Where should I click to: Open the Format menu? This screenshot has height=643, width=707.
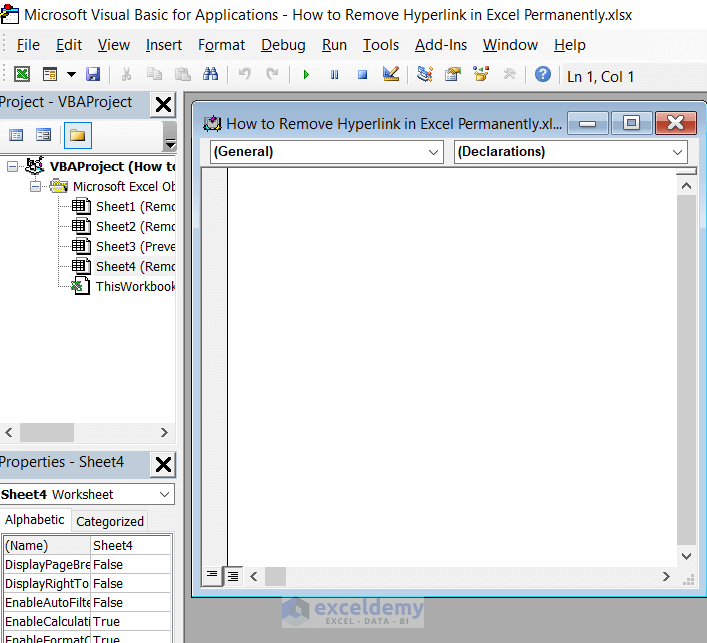221,45
